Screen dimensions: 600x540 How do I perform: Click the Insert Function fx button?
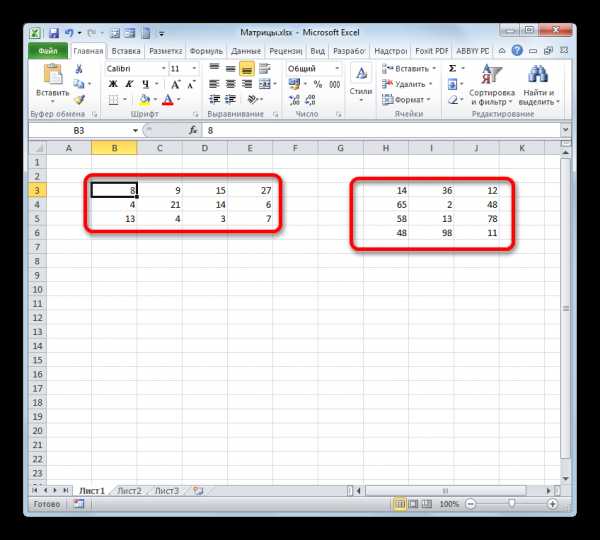tap(193, 131)
